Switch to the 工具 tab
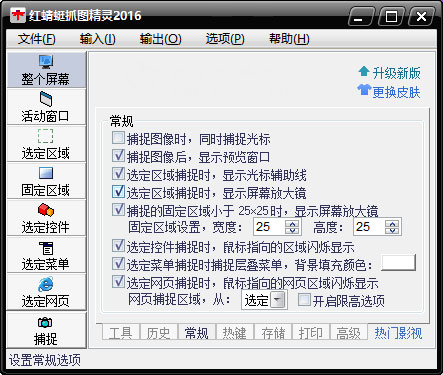 click(121, 333)
